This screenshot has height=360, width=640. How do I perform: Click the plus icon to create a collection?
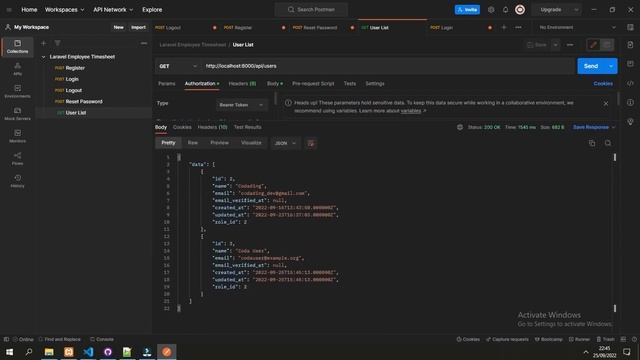(44, 43)
